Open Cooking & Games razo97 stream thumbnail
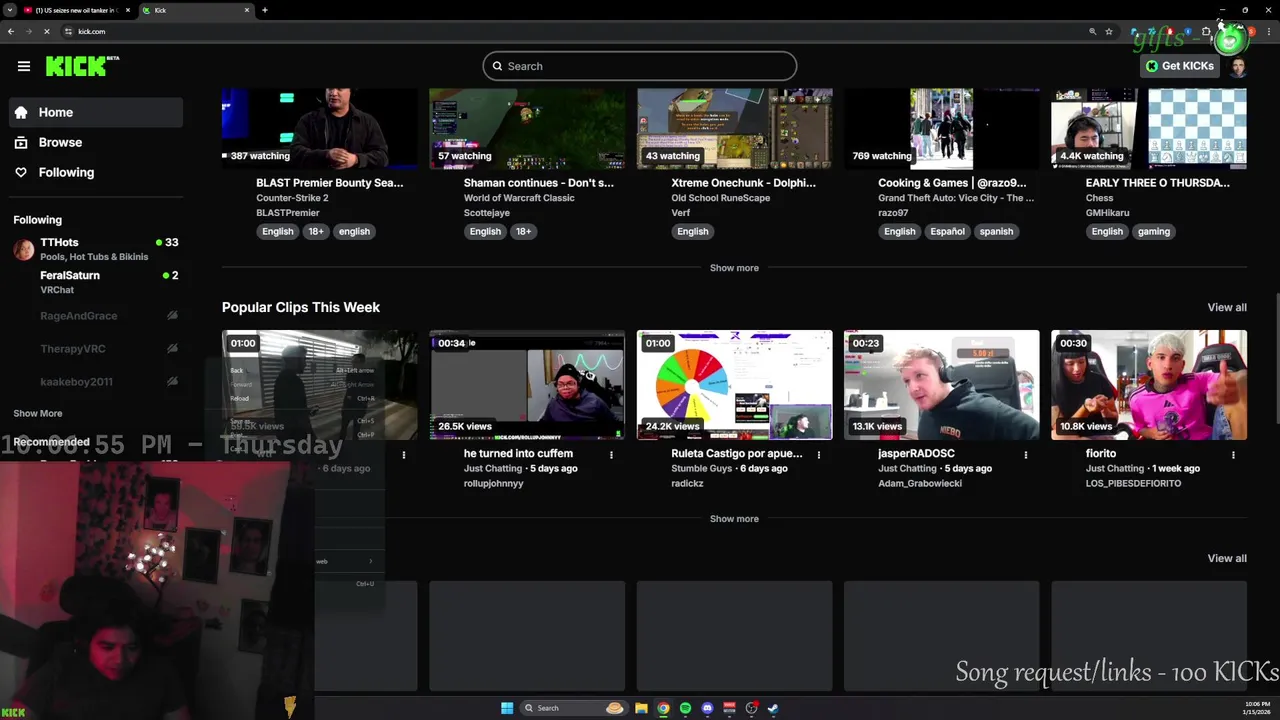Screen dimensions: 1280x720 [x=941, y=128]
